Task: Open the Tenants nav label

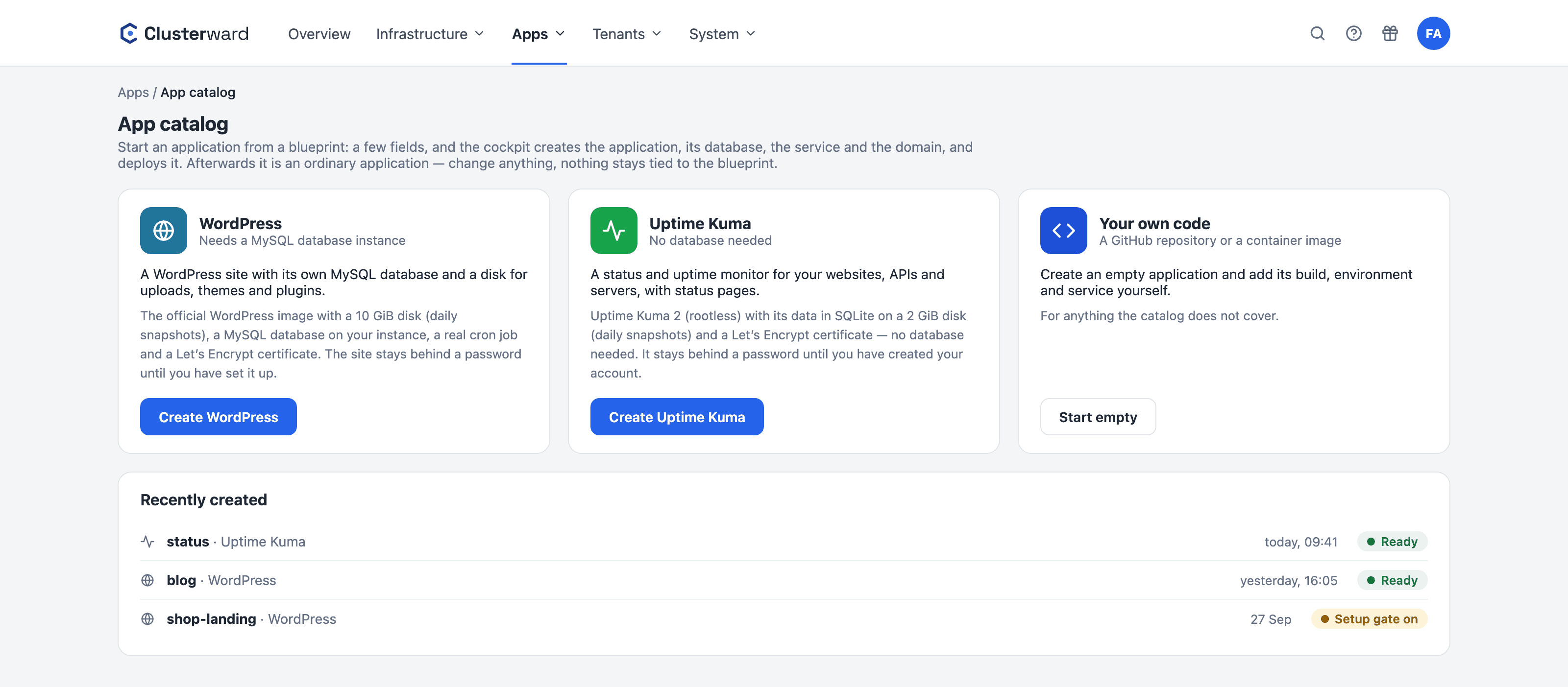Action: coord(618,33)
